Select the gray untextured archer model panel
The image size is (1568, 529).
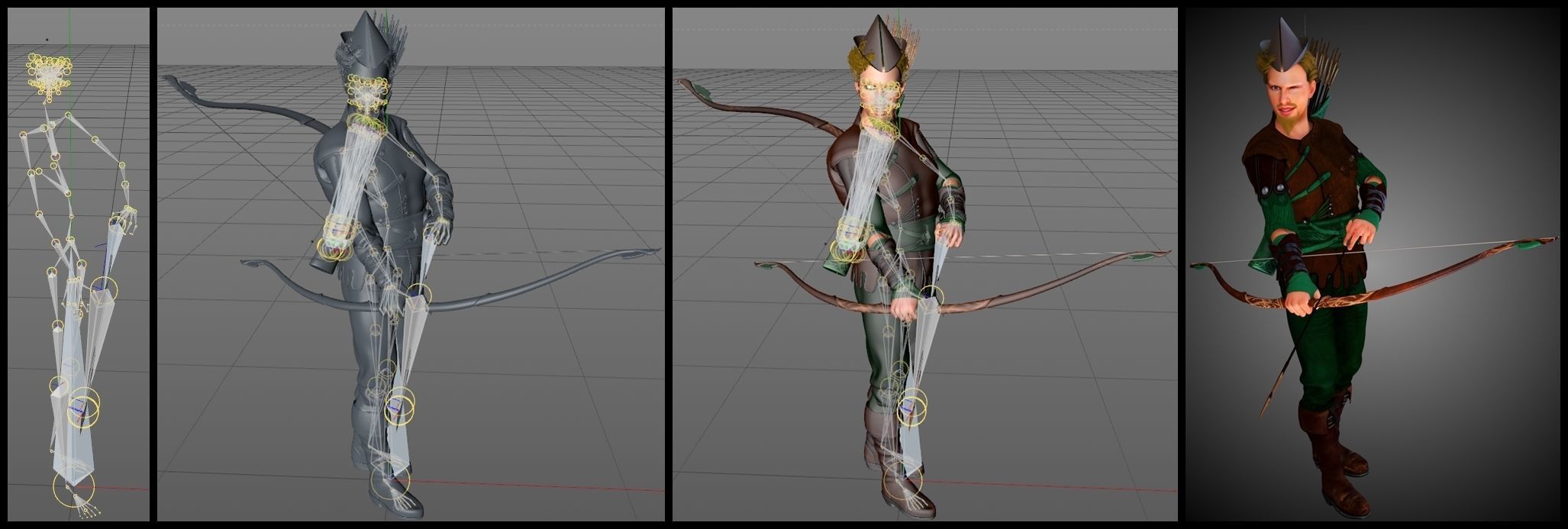pos(411,265)
